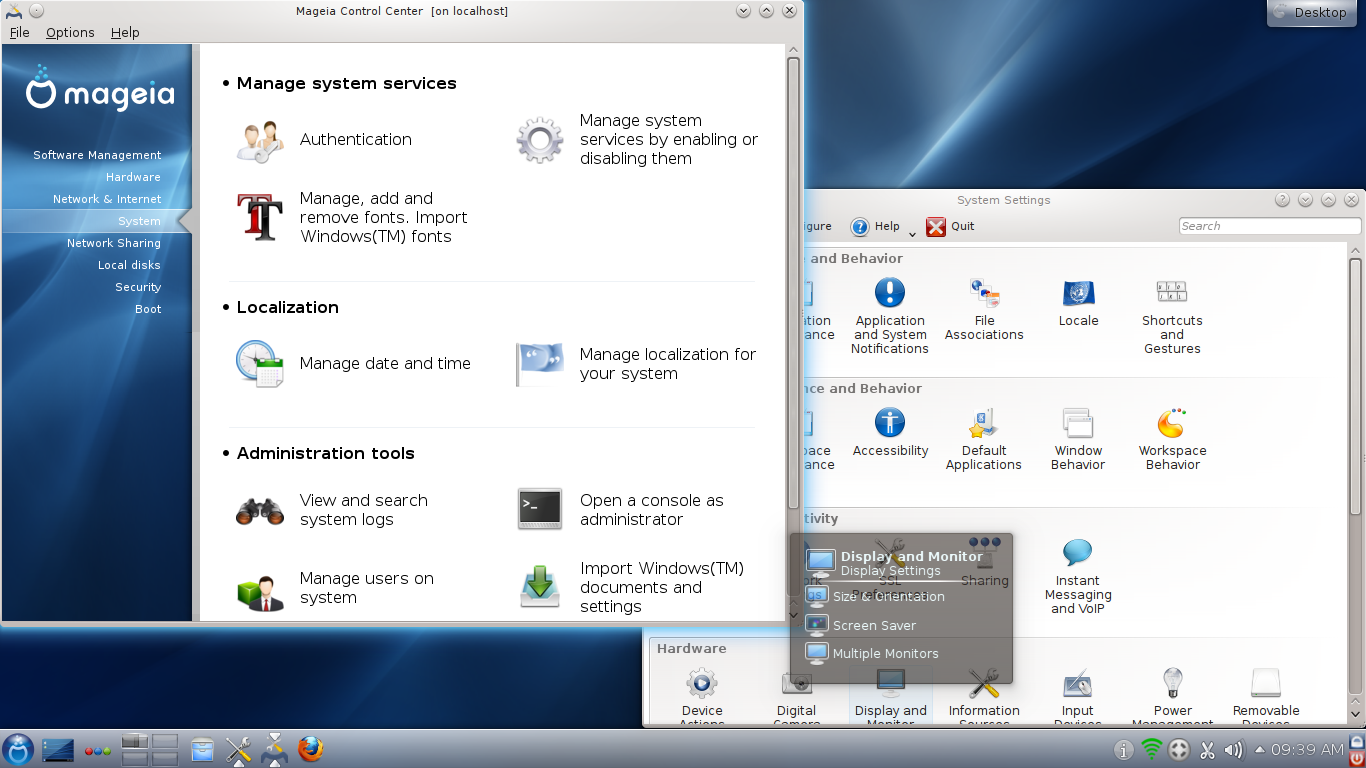The height and width of the screenshot is (768, 1366).
Task: Open Input Devices settings
Action: (1078, 696)
